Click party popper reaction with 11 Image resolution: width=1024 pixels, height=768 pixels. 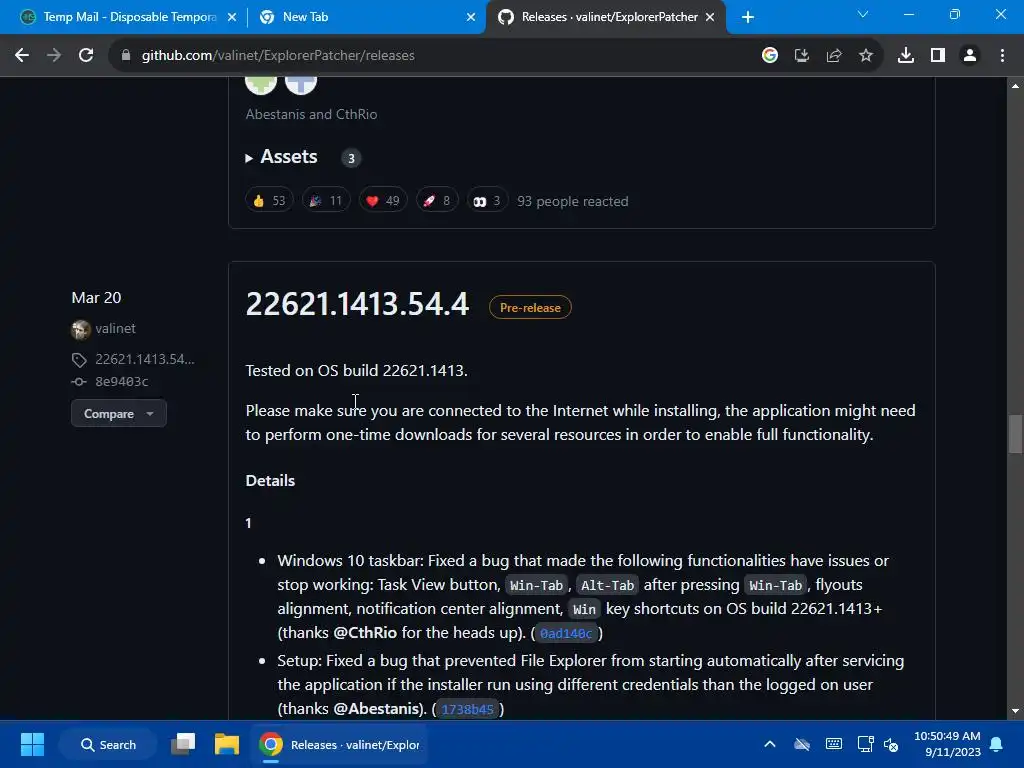pyautogui.click(x=326, y=200)
